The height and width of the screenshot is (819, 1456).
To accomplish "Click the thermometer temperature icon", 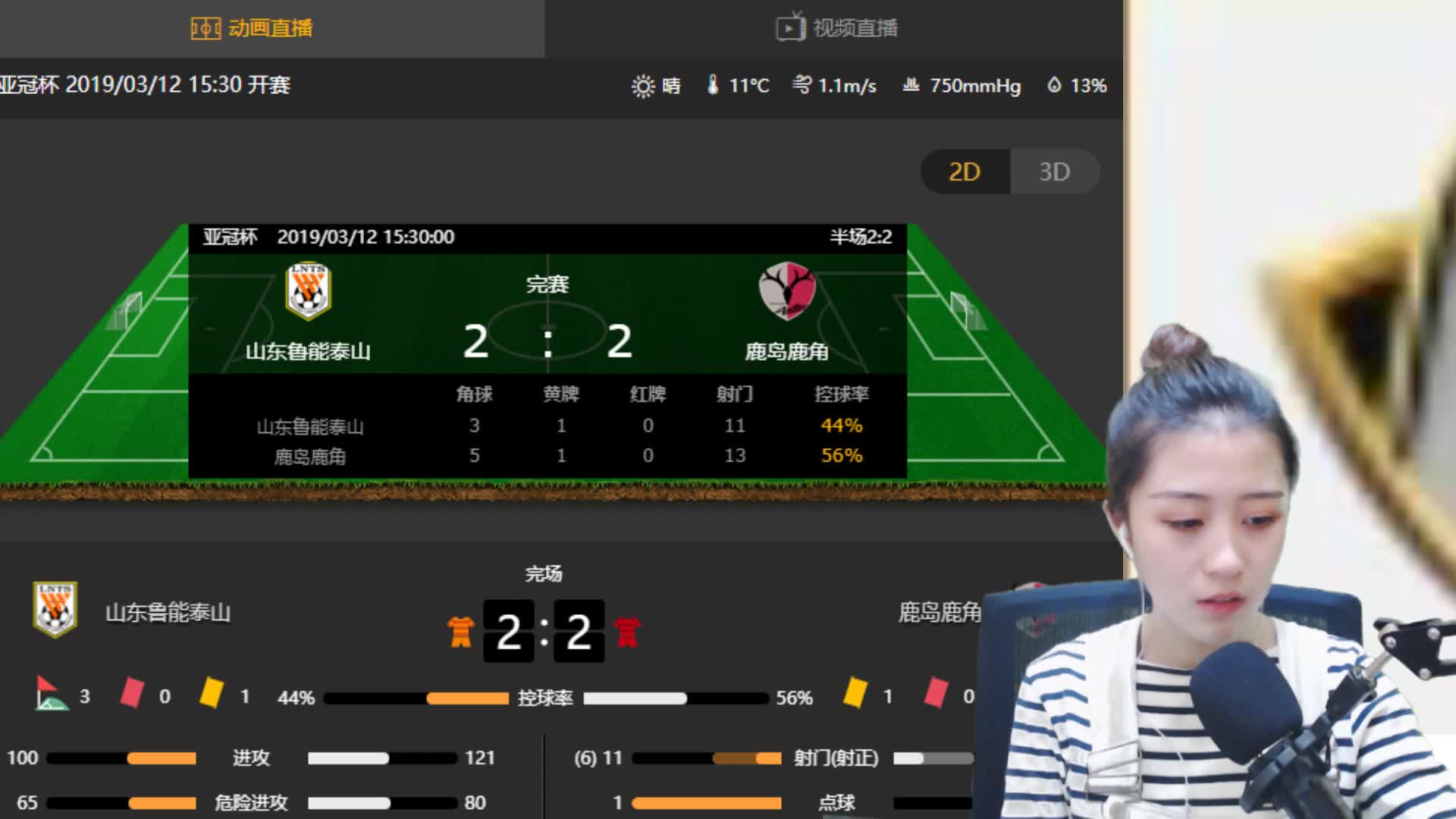I will (712, 84).
